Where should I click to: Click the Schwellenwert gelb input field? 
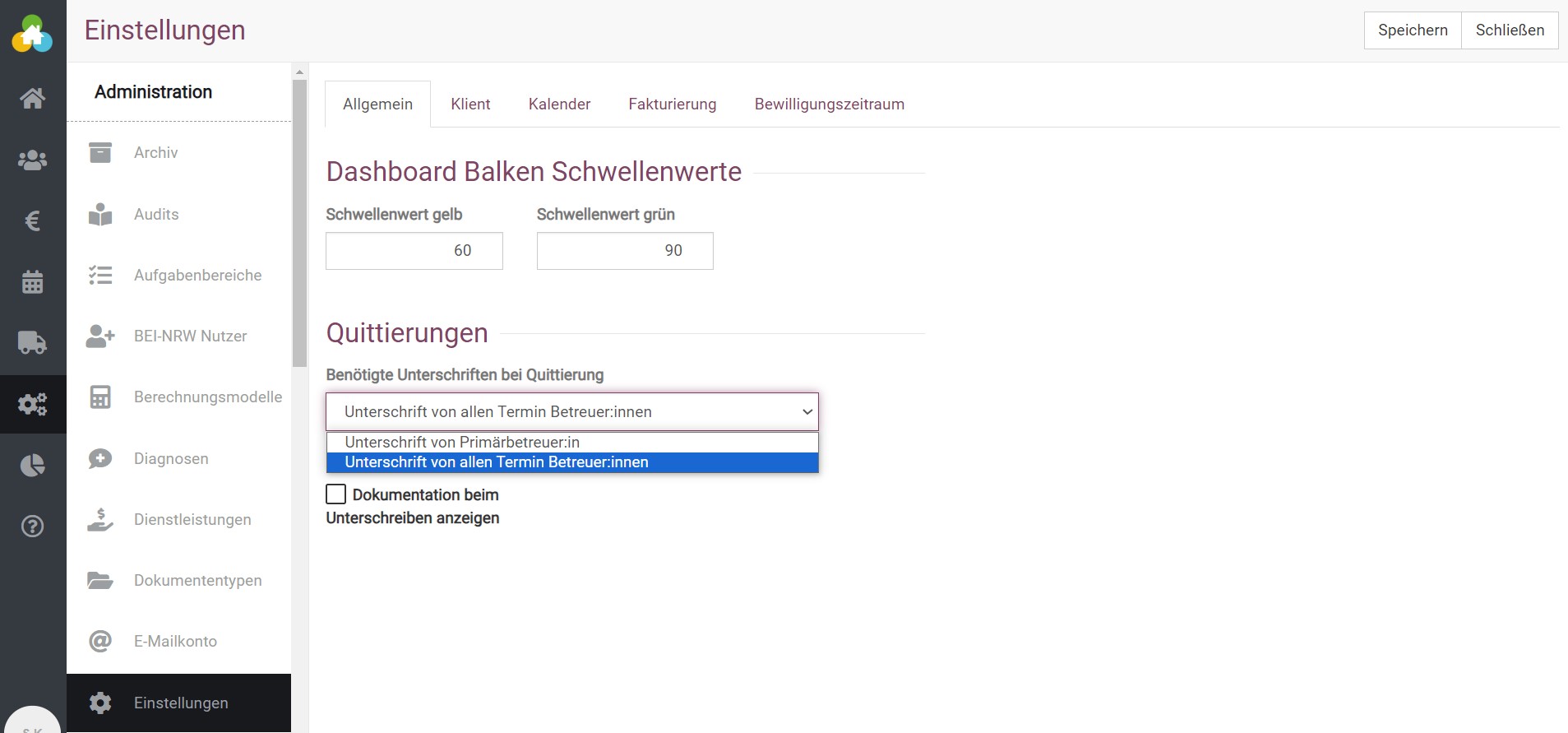tap(414, 251)
